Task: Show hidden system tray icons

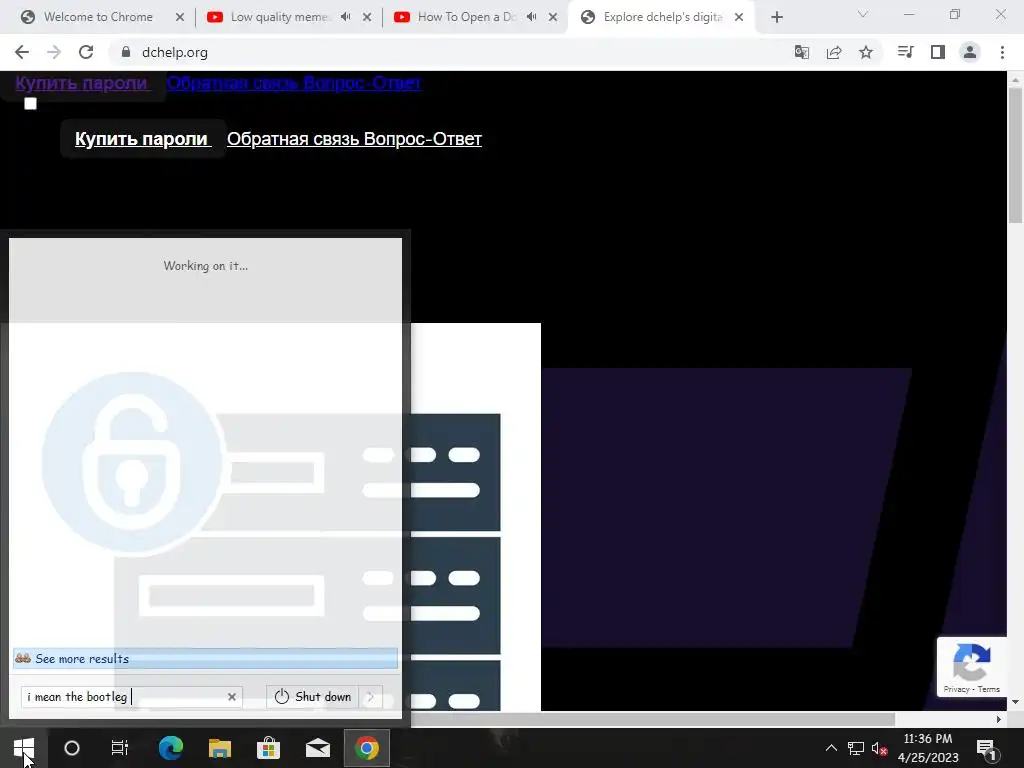Action: coord(831,748)
